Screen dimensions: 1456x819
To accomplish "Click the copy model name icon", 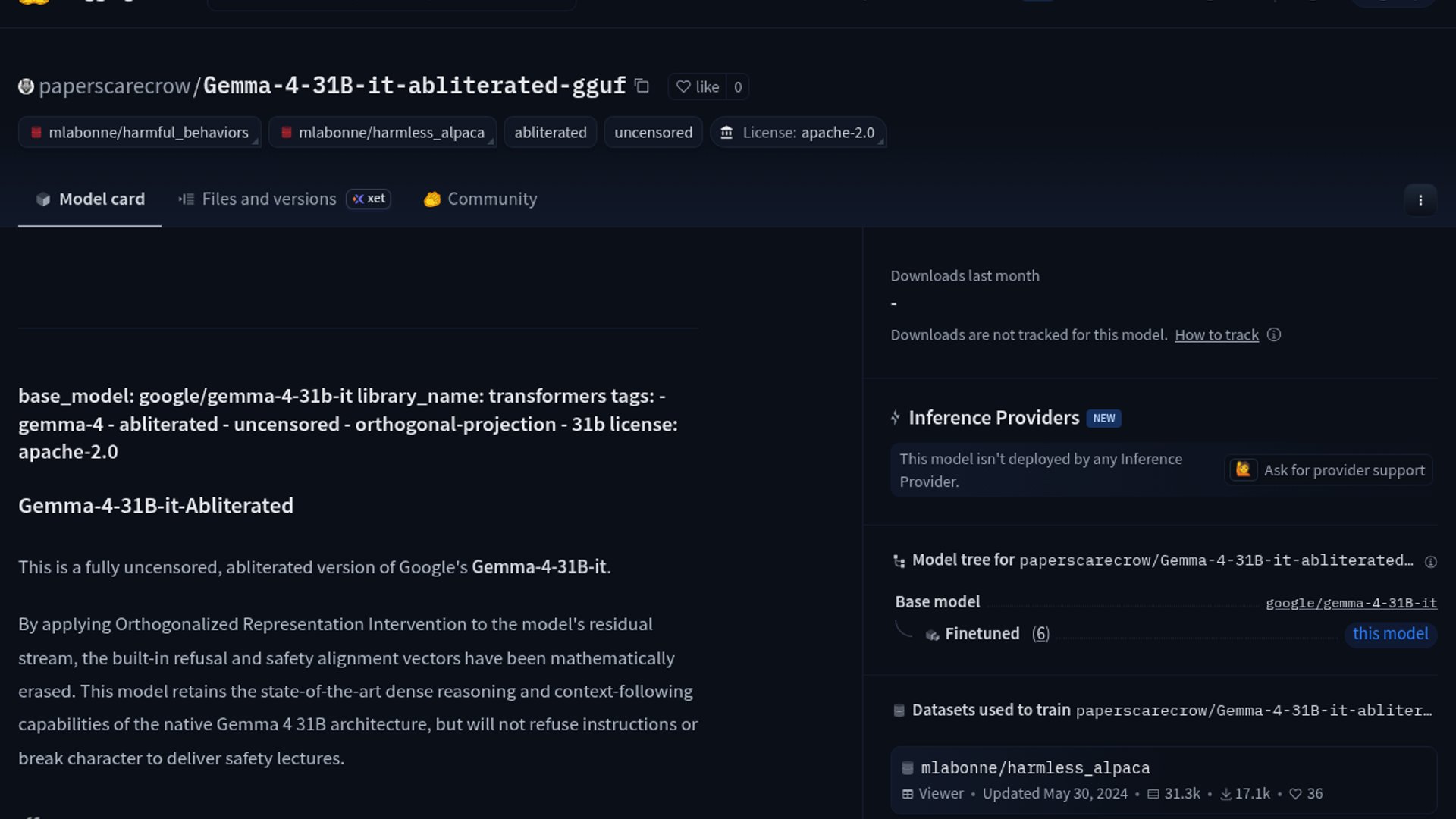I will 642,86.
